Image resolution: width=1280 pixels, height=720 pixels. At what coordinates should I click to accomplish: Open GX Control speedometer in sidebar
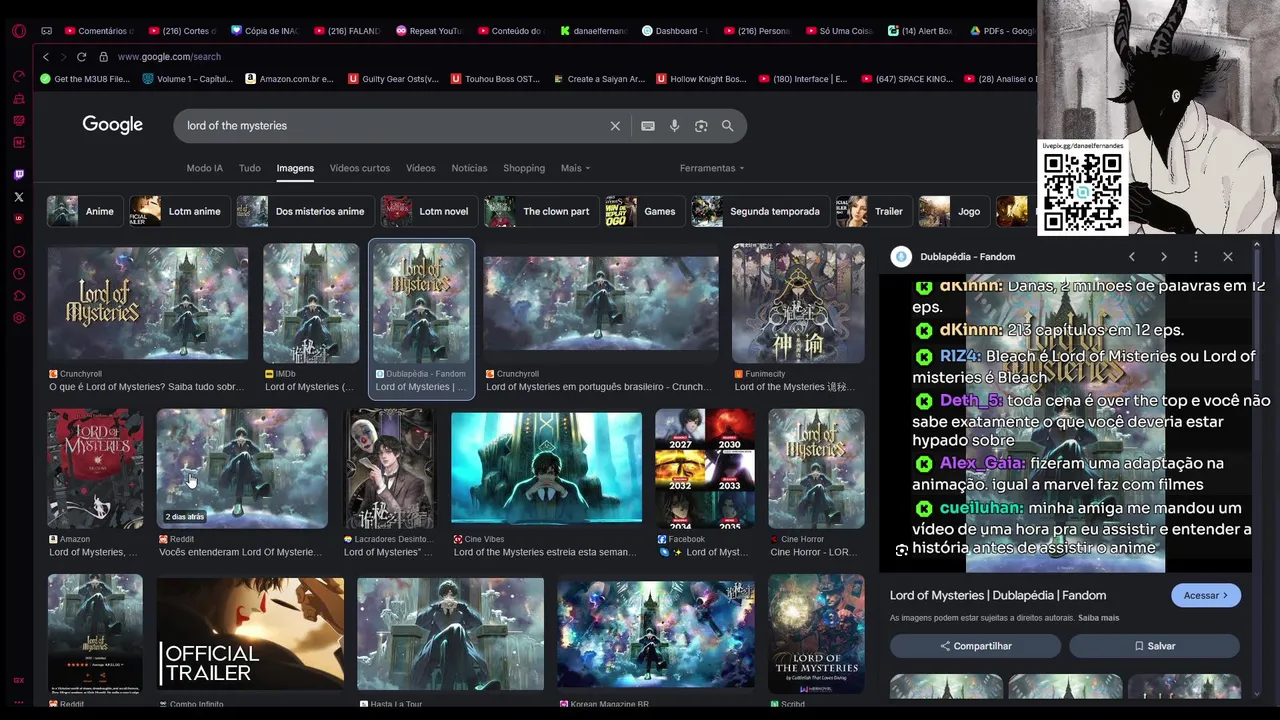click(18, 76)
